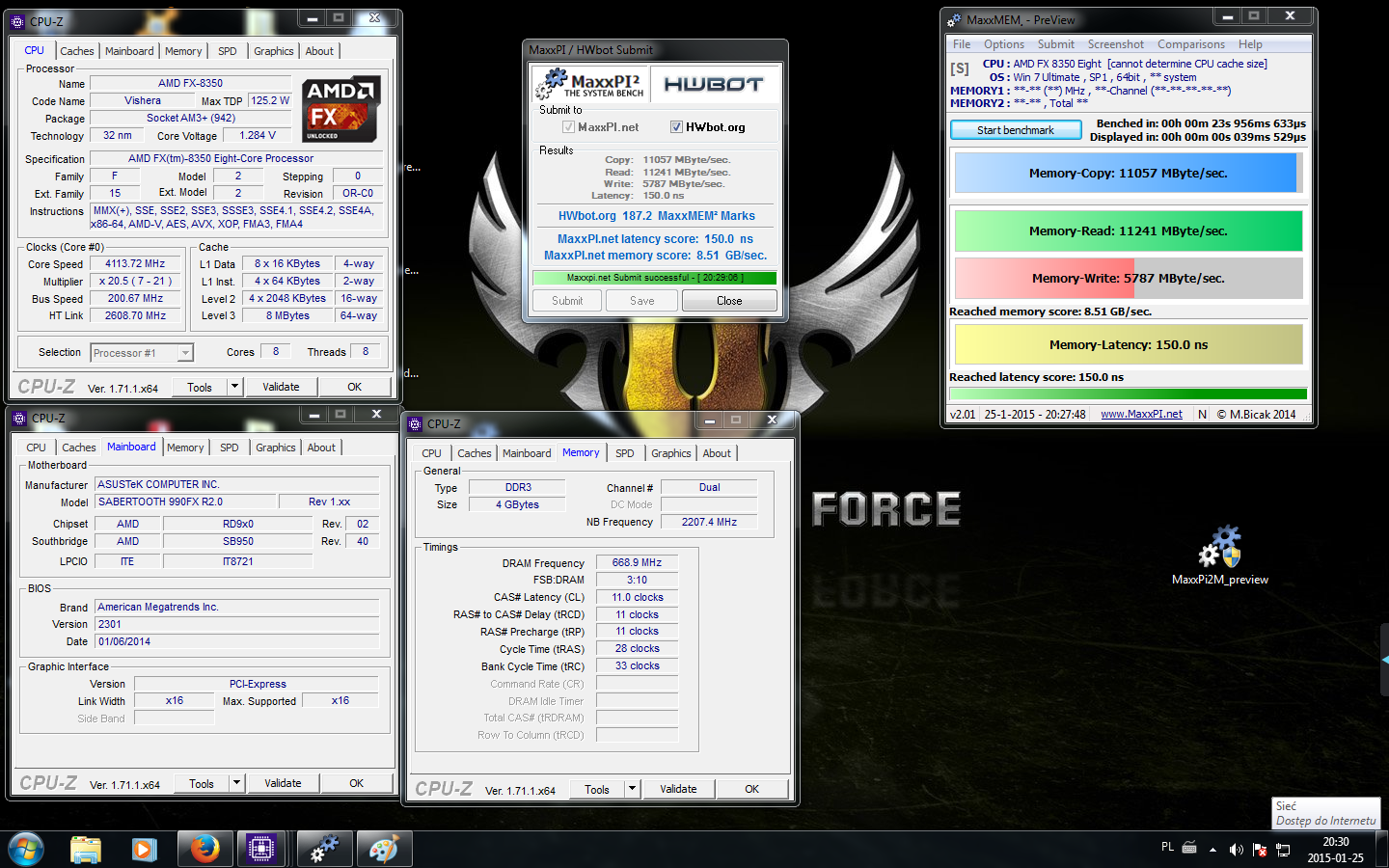This screenshot has height=868, width=1389.
Task: Click the HWbot.org 187.2 MaxxMEM² Marks text
Action: (x=656, y=216)
